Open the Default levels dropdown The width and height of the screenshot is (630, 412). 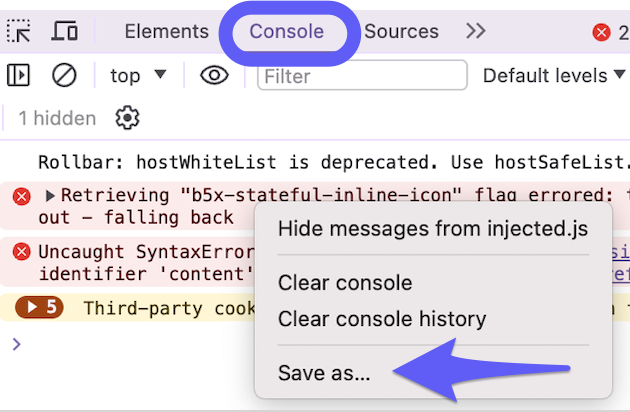pos(554,76)
